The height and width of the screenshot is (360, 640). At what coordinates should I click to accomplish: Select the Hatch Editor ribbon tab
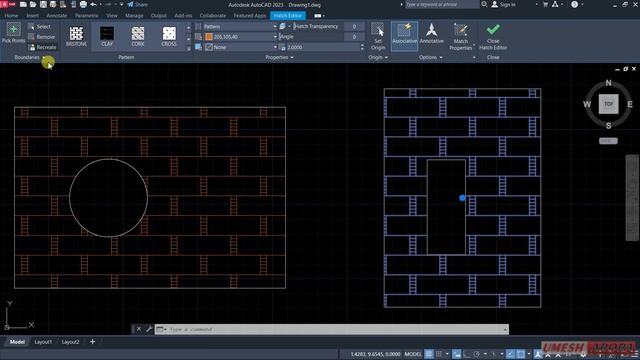[288, 16]
